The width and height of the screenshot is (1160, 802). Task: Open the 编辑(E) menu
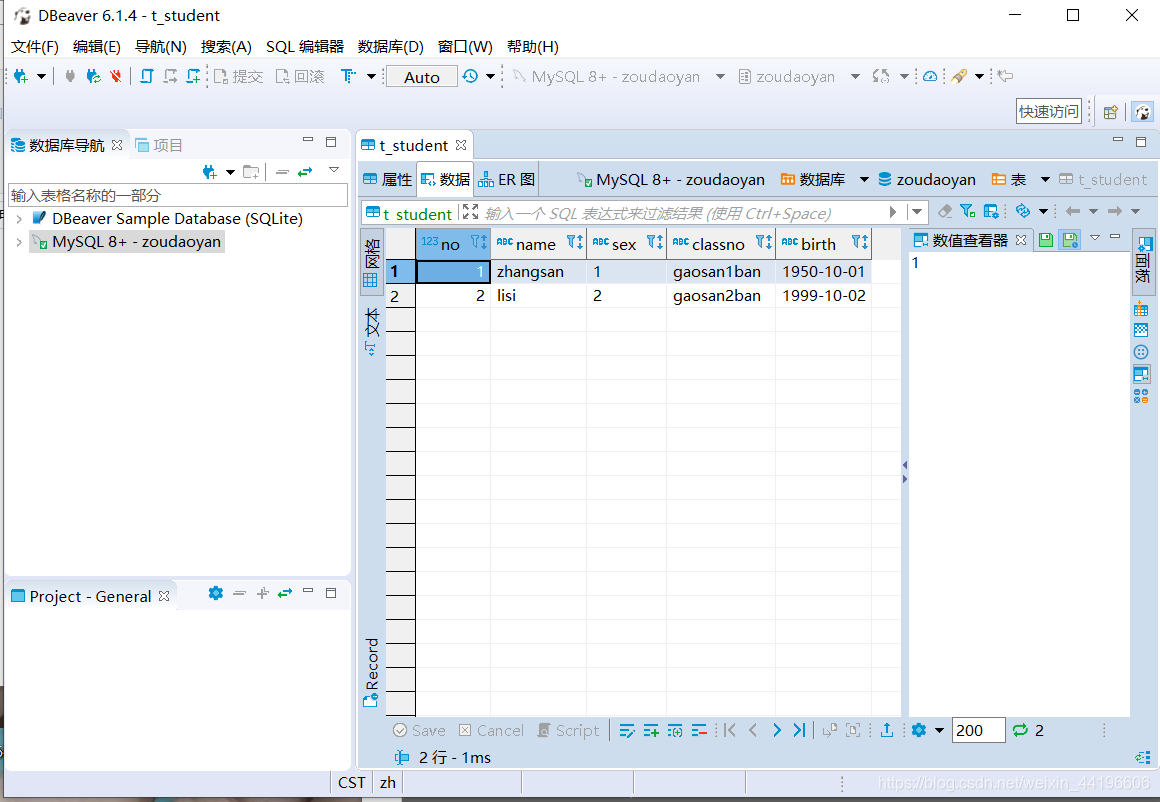[x=97, y=47]
